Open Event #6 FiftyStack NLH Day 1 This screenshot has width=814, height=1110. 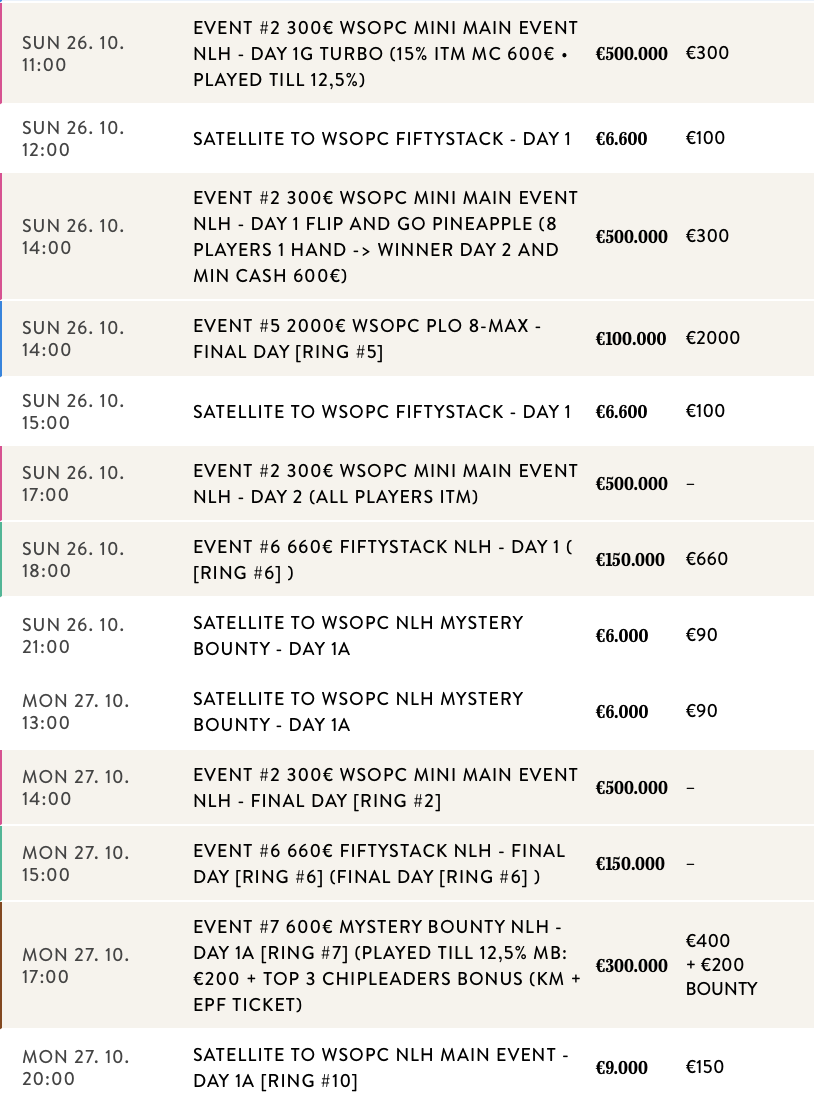point(383,560)
